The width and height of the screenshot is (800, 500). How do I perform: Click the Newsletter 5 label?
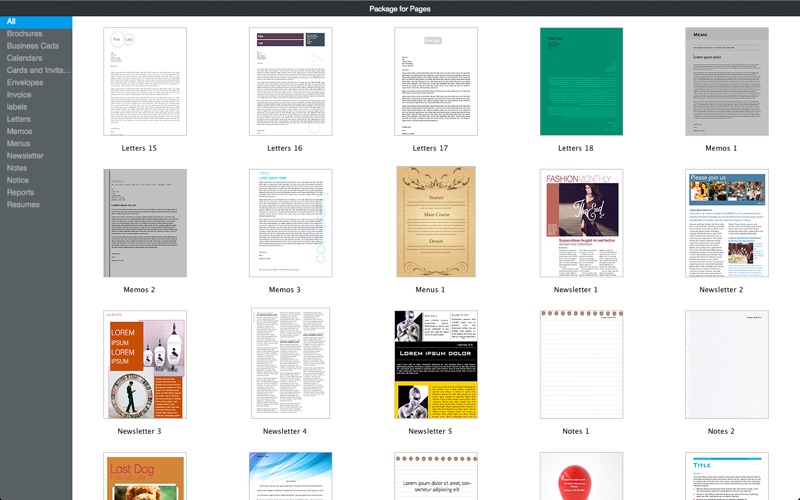430,431
